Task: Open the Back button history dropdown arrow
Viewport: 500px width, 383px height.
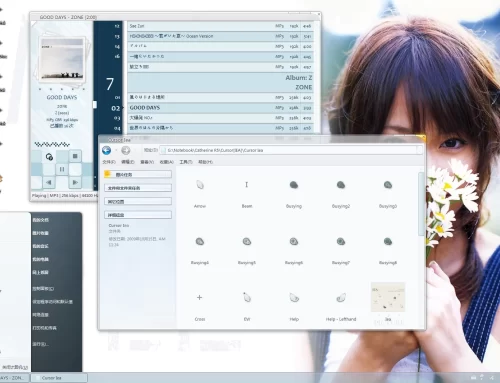Action: point(116,150)
